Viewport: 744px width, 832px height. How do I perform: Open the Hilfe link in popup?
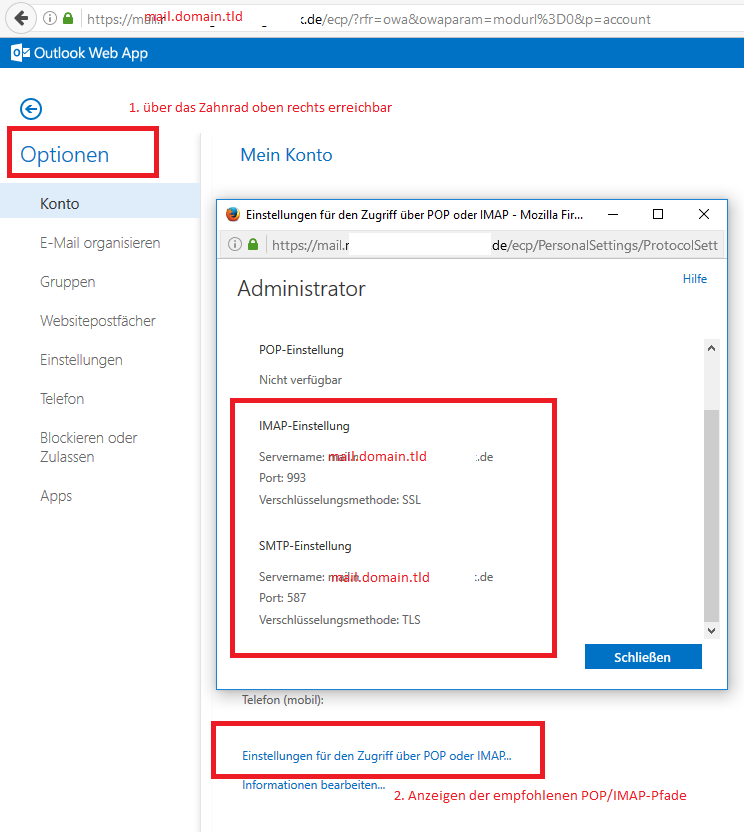pos(694,279)
